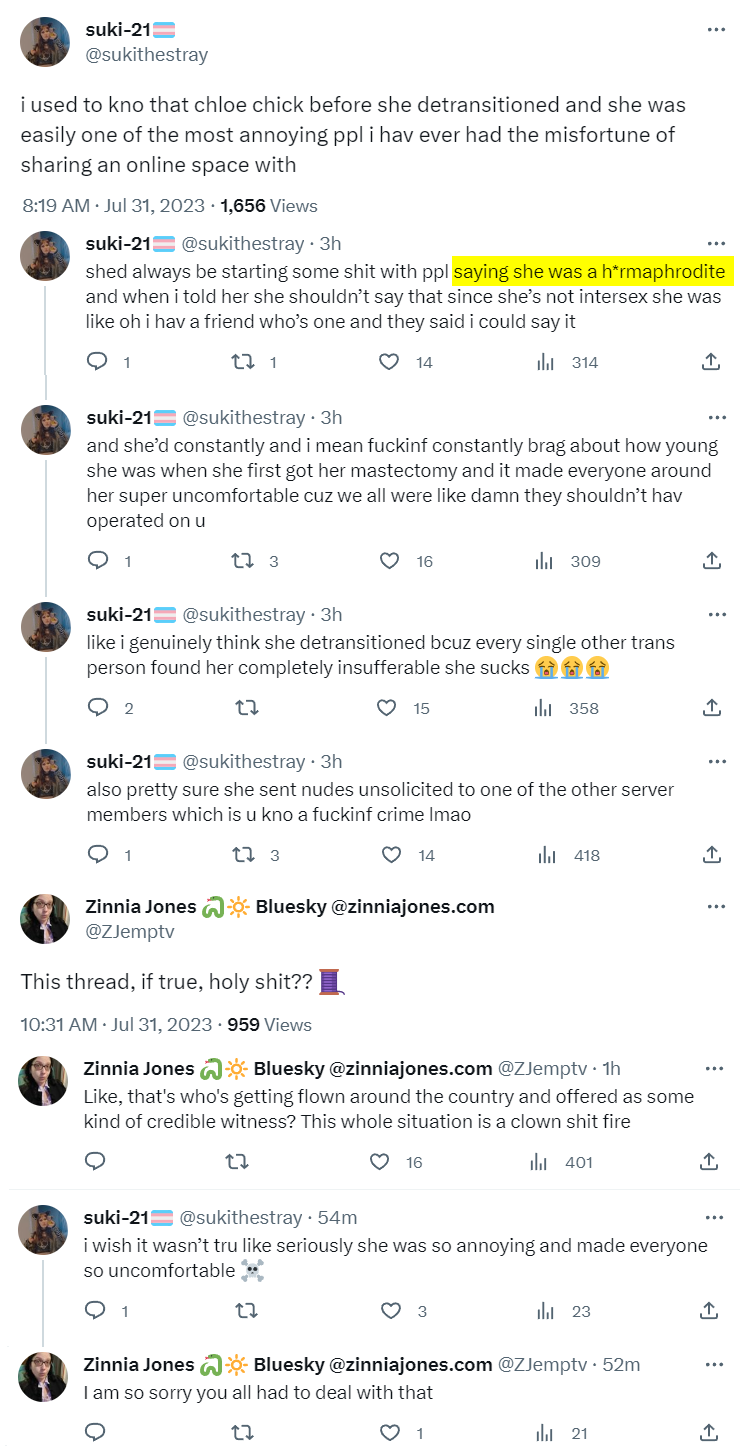Like the 'completely insufferable' tweet

pos(386,708)
